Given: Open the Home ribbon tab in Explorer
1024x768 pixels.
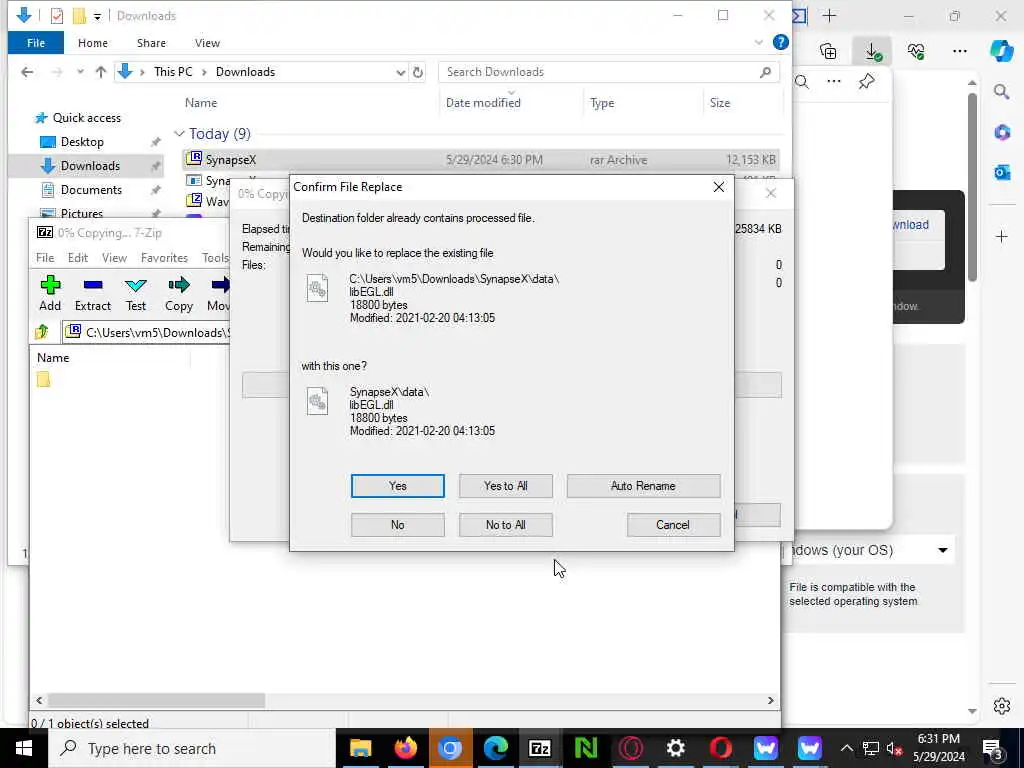Looking at the screenshot, I should (93, 43).
